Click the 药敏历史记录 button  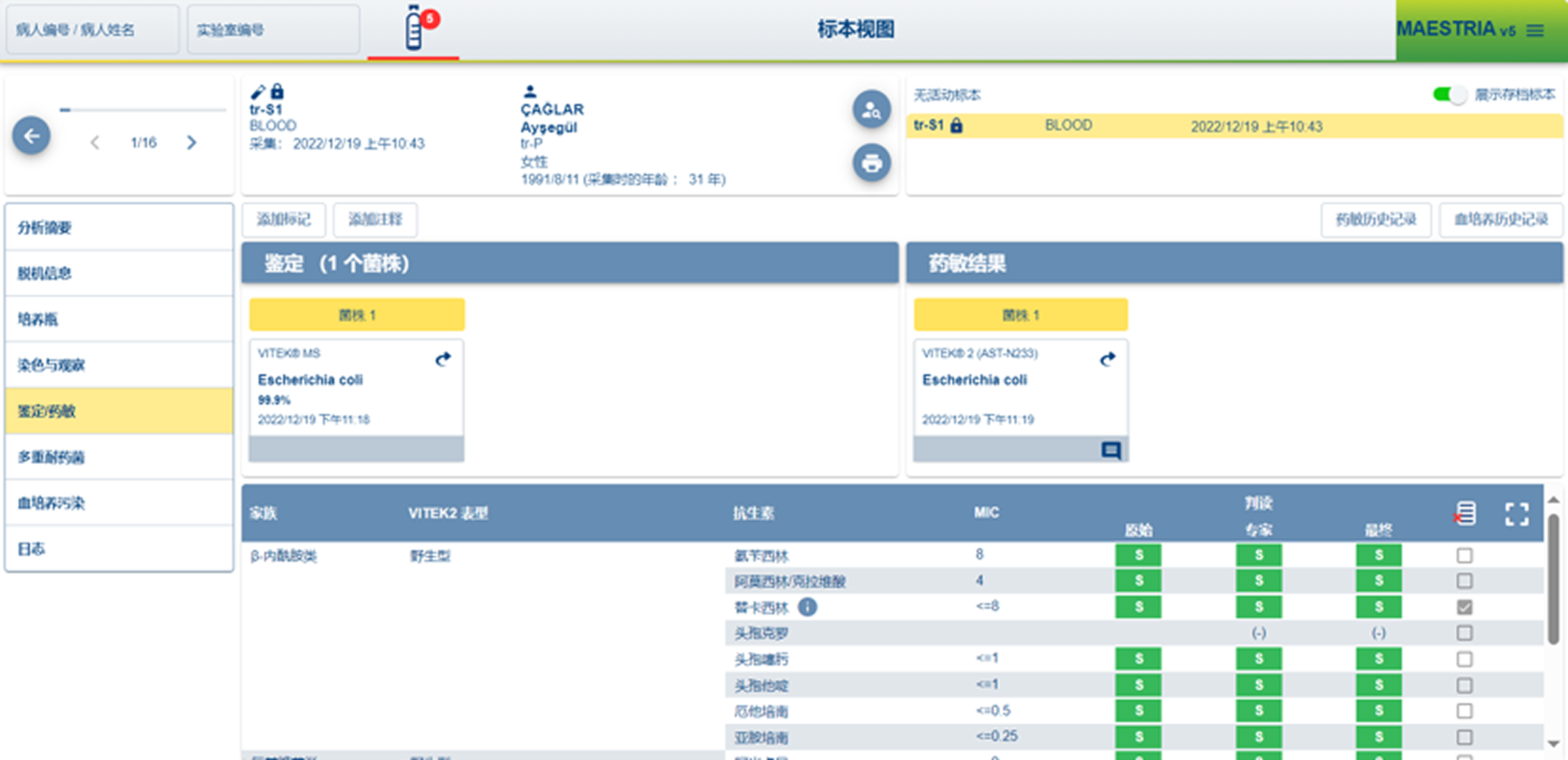1375,220
